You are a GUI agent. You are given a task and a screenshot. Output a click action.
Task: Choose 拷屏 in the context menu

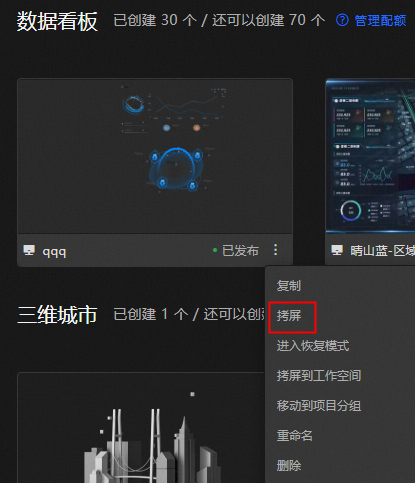(289, 316)
